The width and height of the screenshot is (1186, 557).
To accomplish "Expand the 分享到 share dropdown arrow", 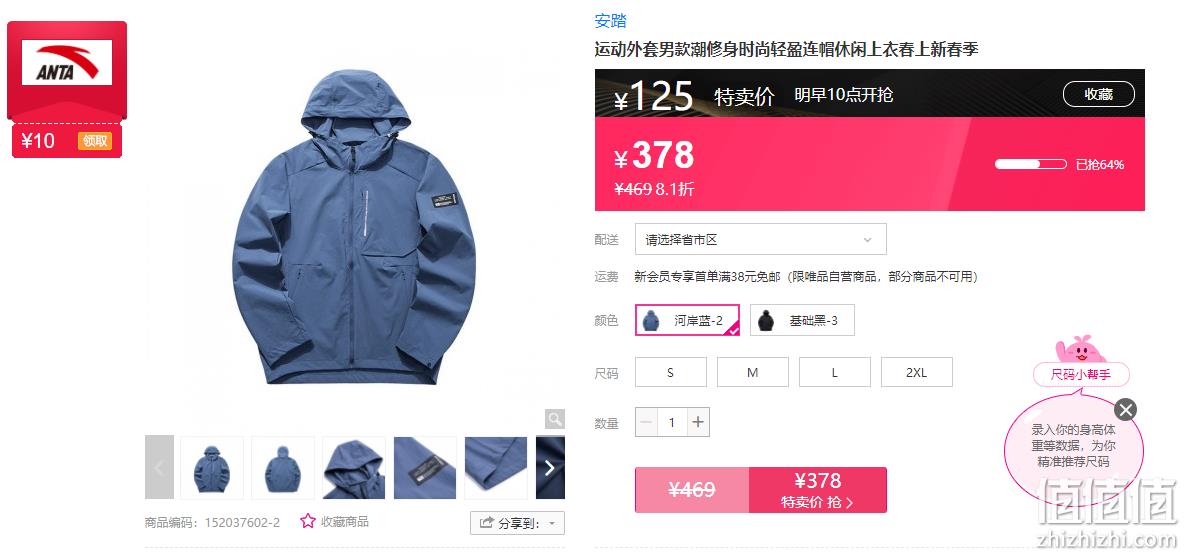I will (x=552, y=524).
